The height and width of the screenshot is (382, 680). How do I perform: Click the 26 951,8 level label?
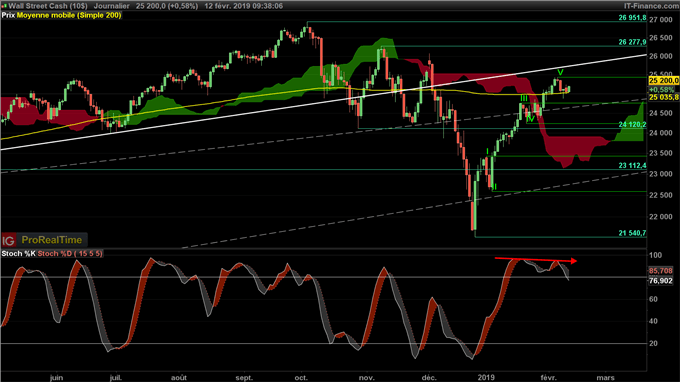coord(632,18)
